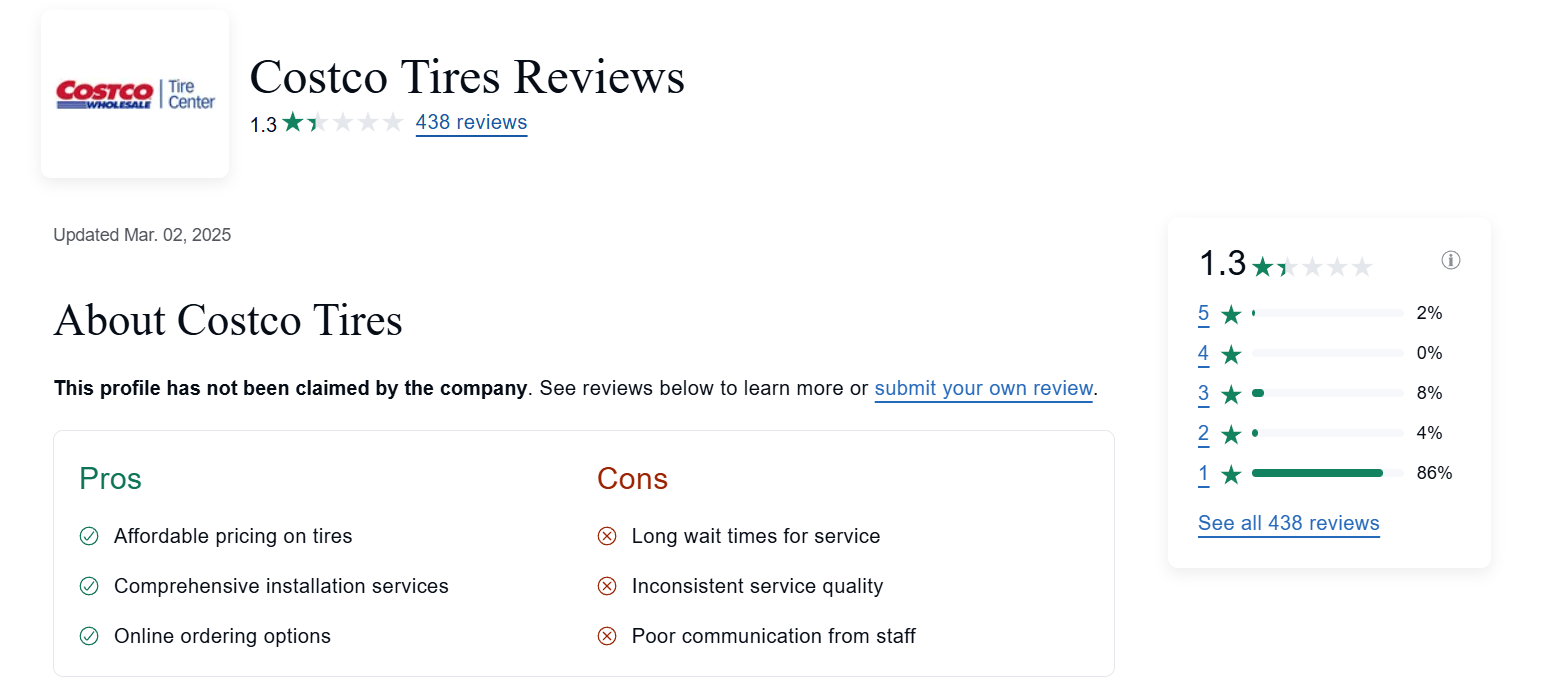Click the Costco Tire Center logo
Screen dimensions: 1542x691
tap(134, 93)
